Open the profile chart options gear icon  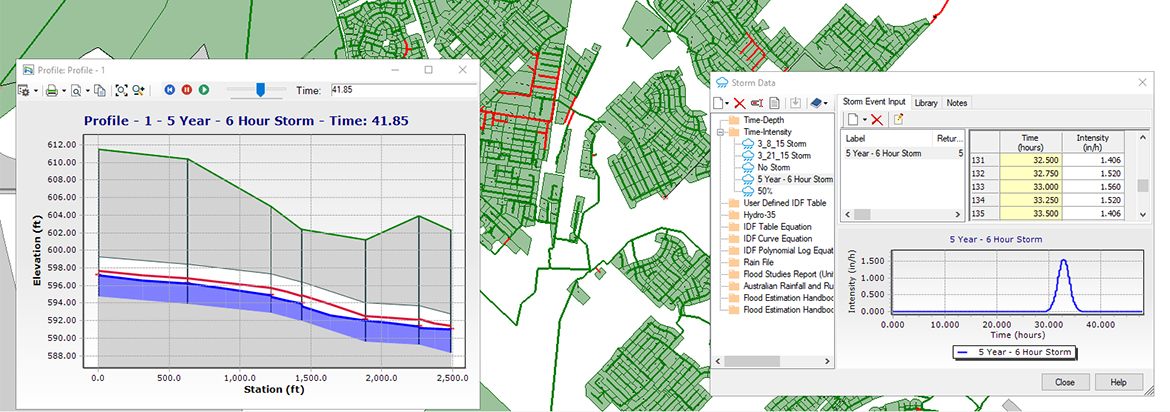pos(23,90)
